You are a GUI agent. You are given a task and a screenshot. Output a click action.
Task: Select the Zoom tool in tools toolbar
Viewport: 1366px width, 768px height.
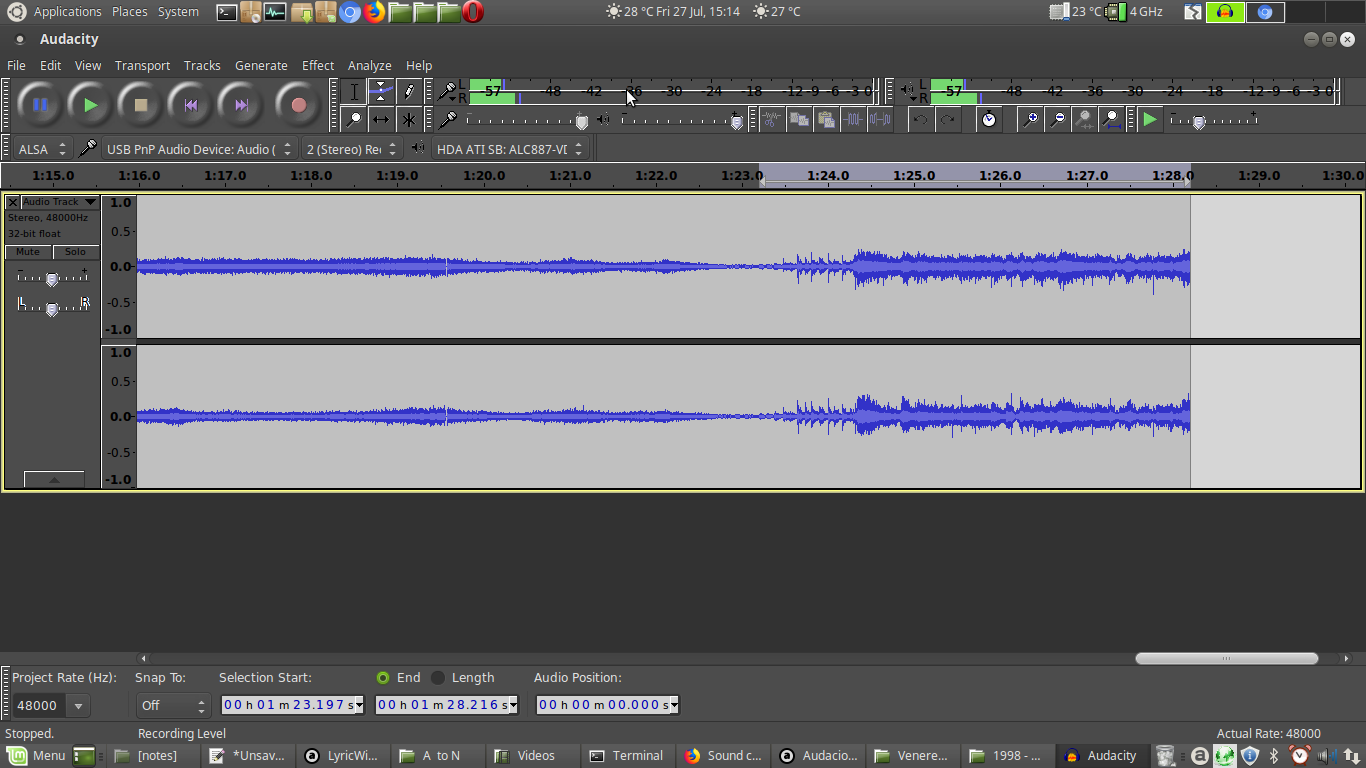pos(354,120)
